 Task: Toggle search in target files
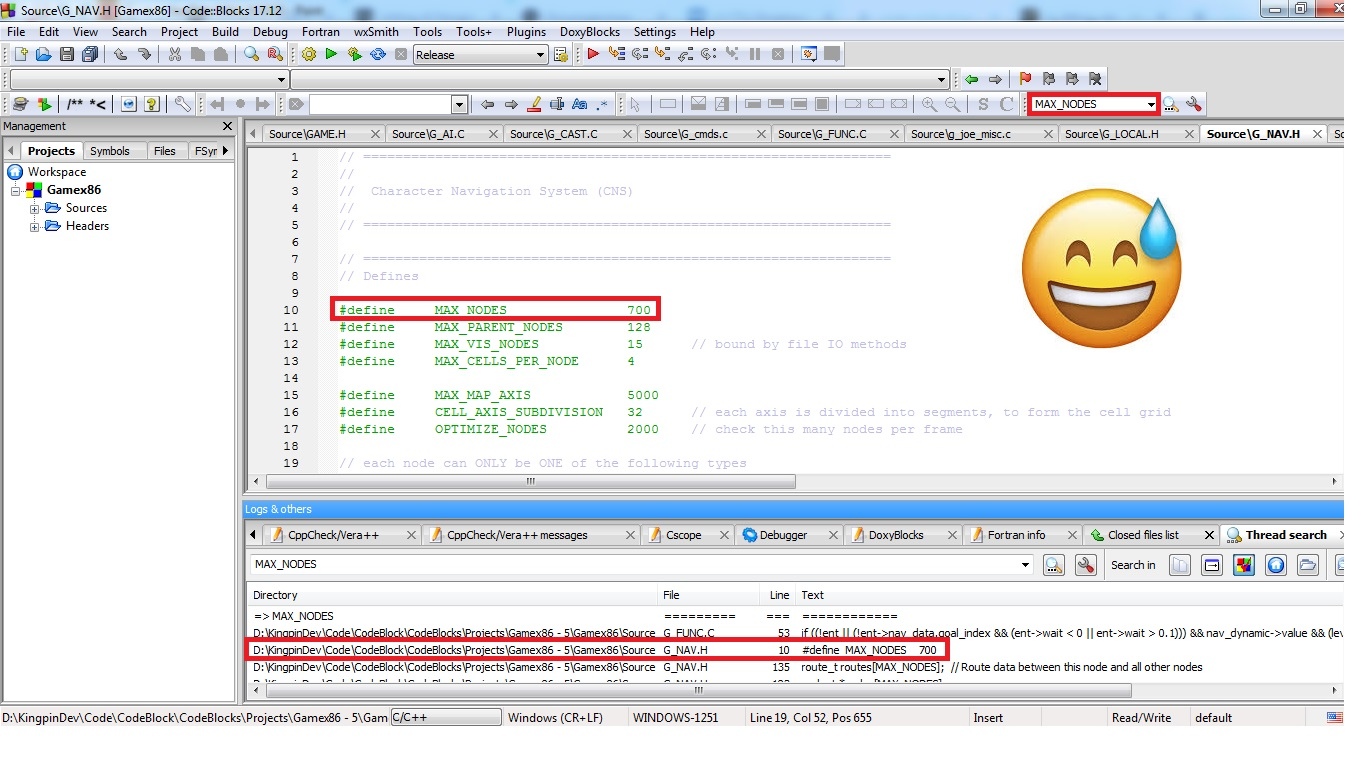1212,565
